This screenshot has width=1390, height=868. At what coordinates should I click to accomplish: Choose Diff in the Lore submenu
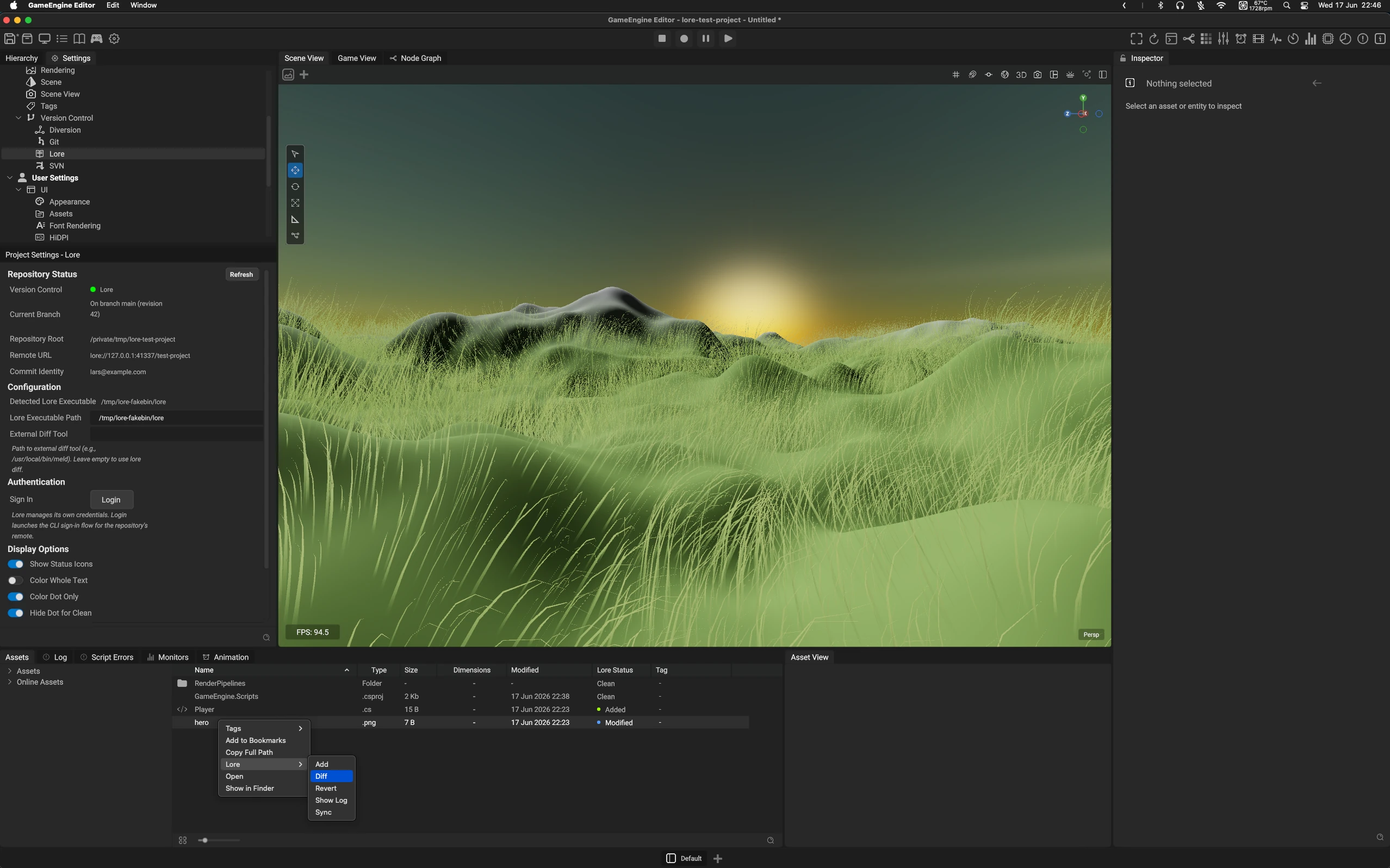pyautogui.click(x=332, y=776)
